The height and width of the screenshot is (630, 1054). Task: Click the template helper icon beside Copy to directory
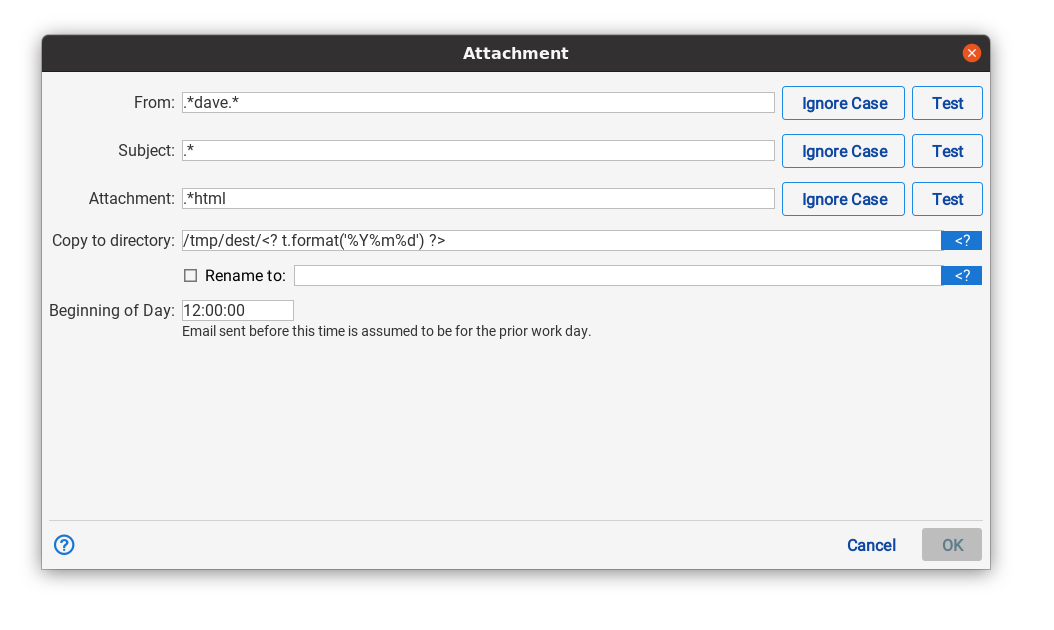point(961,240)
